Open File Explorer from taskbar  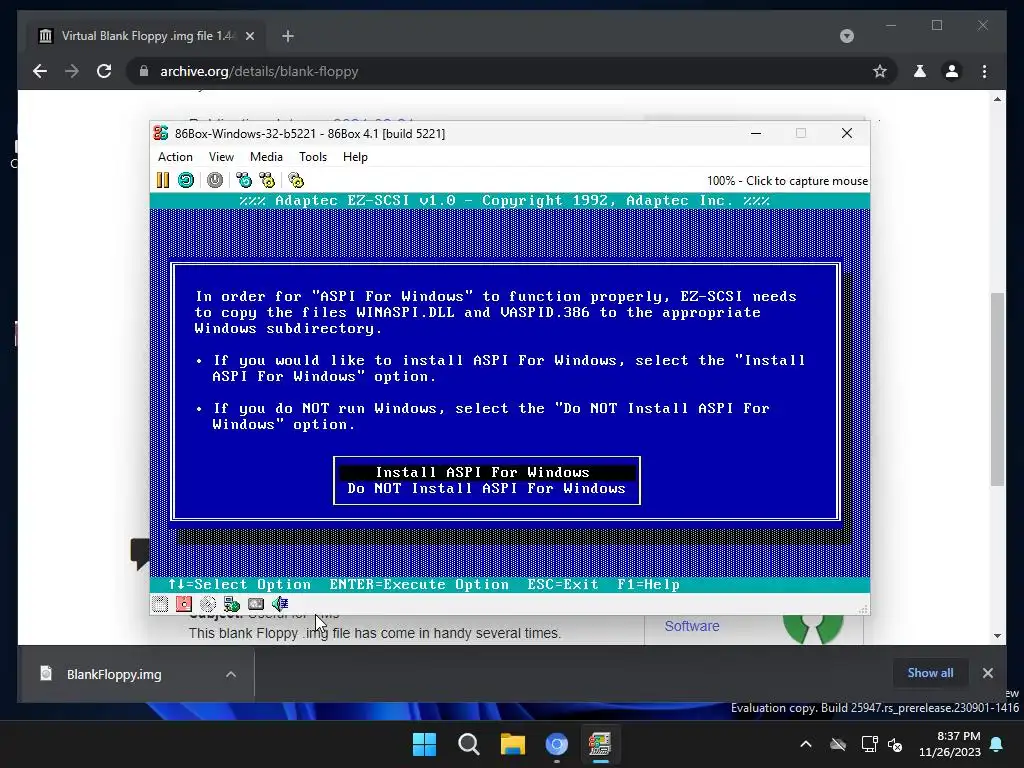click(x=513, y=744)
